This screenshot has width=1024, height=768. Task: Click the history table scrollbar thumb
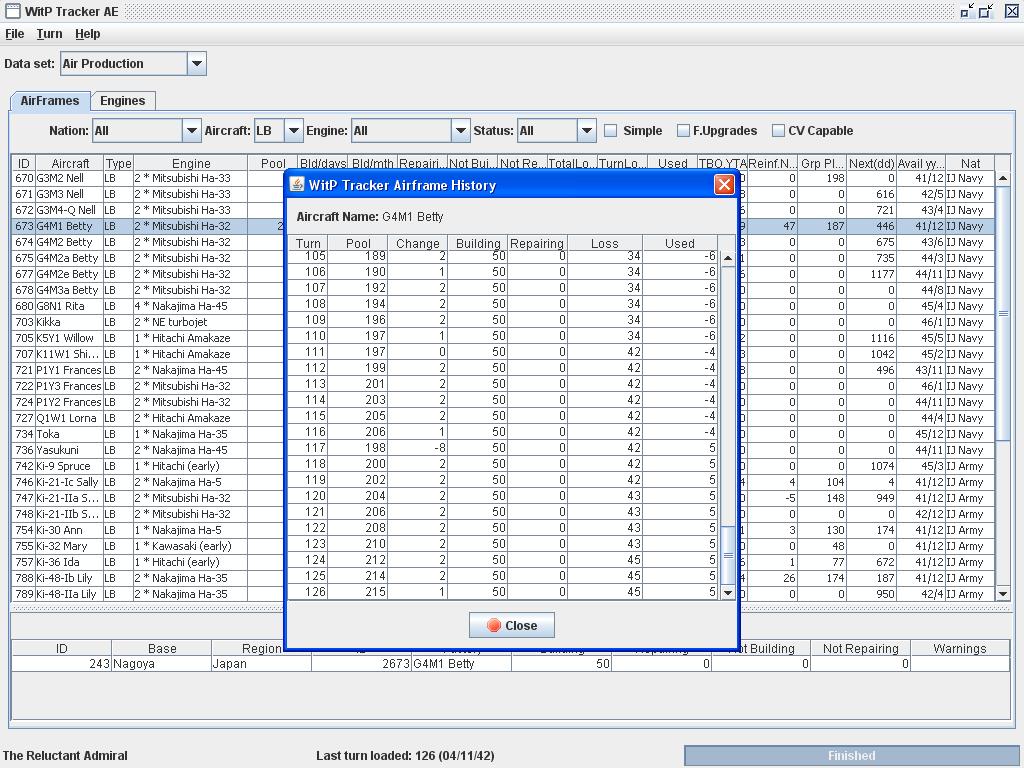click(x=728, y=555)
